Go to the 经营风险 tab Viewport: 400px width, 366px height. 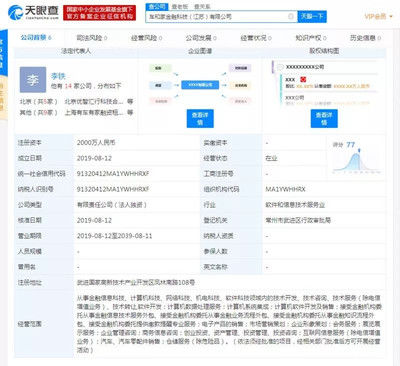pyautogui.click(x=146, y=38)
